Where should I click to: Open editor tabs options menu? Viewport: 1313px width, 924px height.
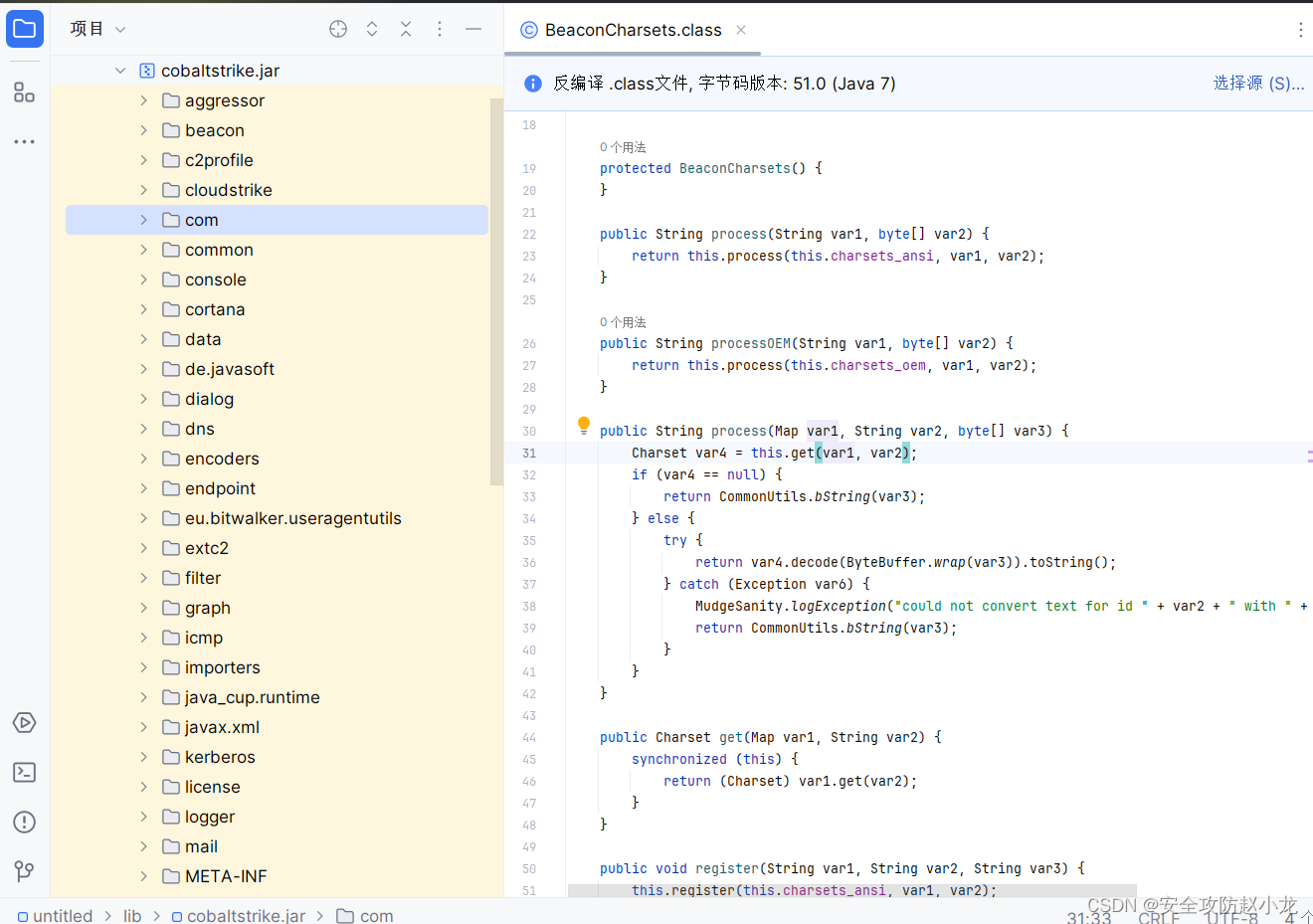pyautogui.click(x=1300, y=30)
